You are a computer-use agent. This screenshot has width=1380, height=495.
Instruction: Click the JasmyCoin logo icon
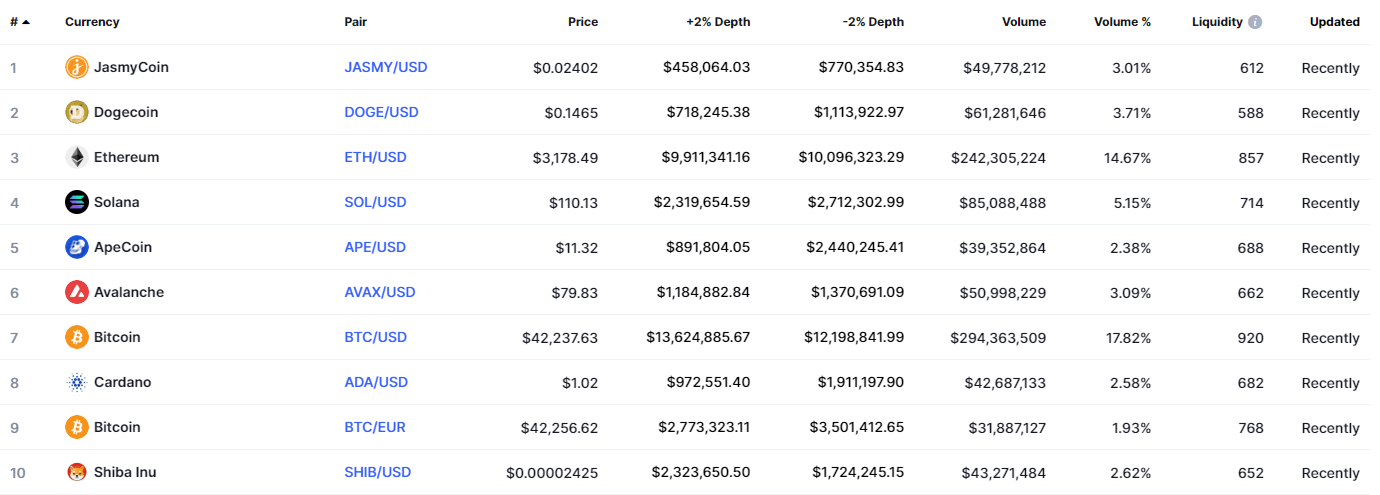pyautogui.click(x=76, y=67)
